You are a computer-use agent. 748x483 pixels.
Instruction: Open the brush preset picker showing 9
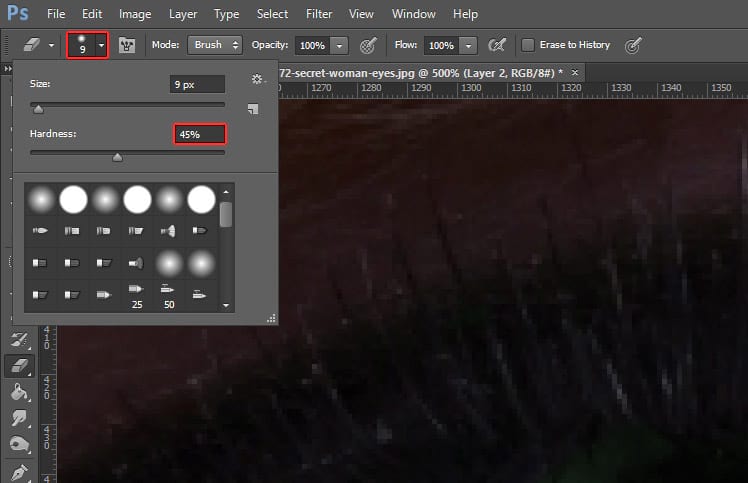pyautogui.click(x=87, y=45)
